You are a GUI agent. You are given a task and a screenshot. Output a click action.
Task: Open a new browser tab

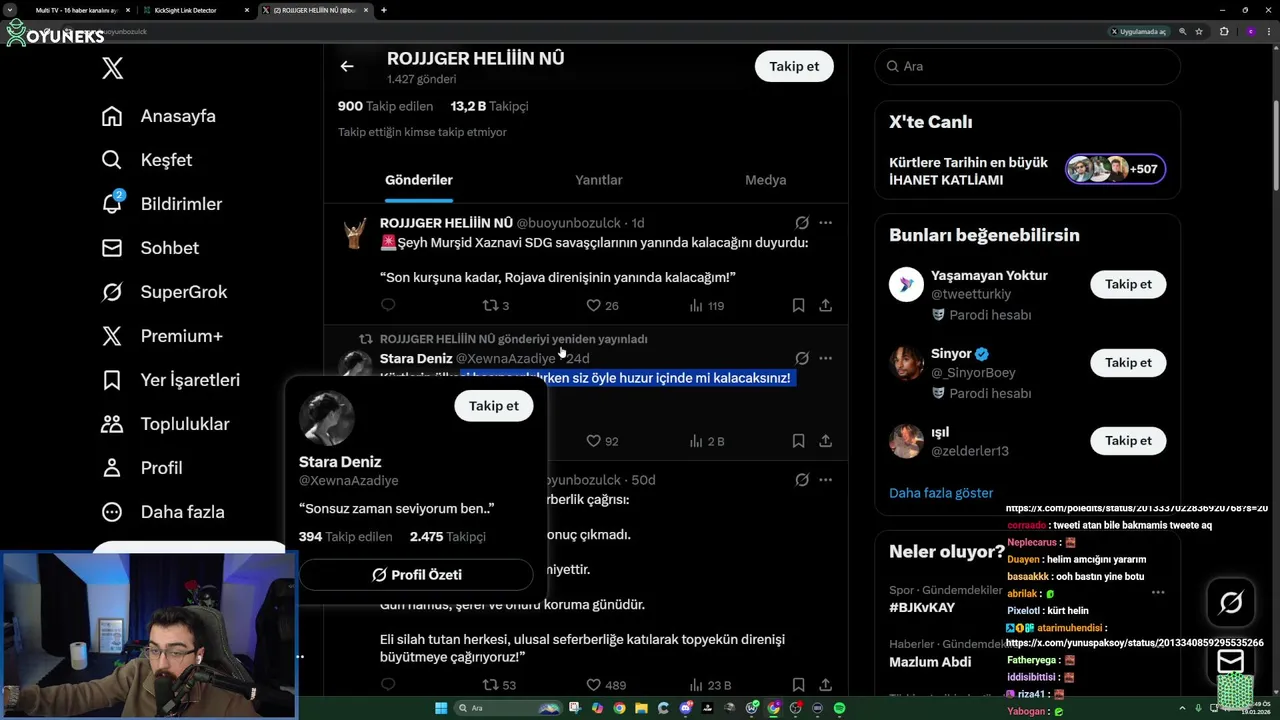[x=384, y=10]
